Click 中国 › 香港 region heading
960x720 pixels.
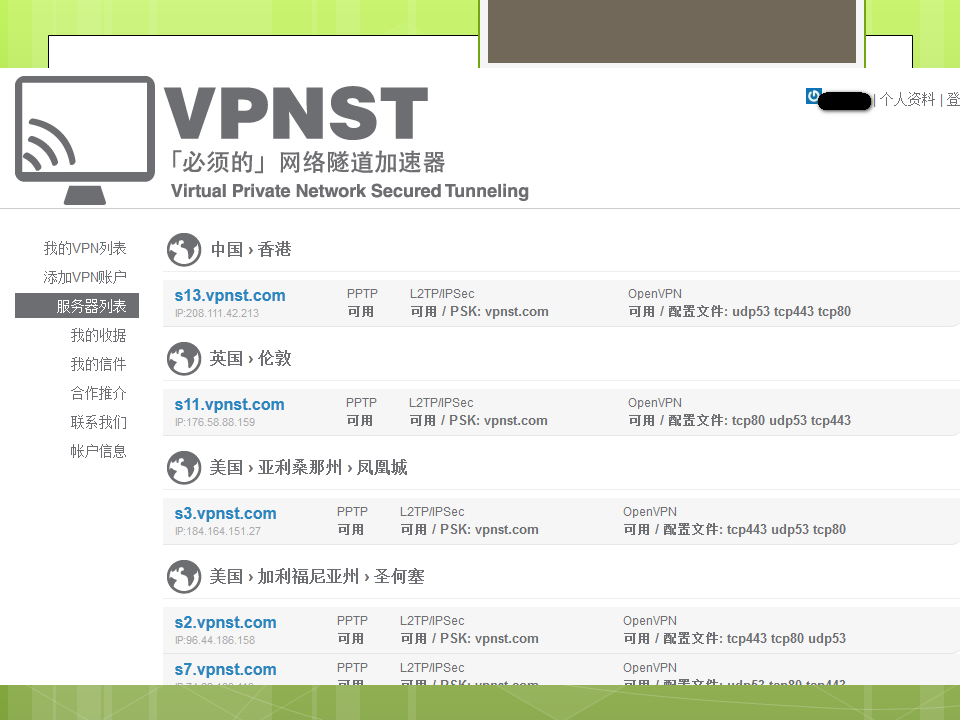(251, 249)
